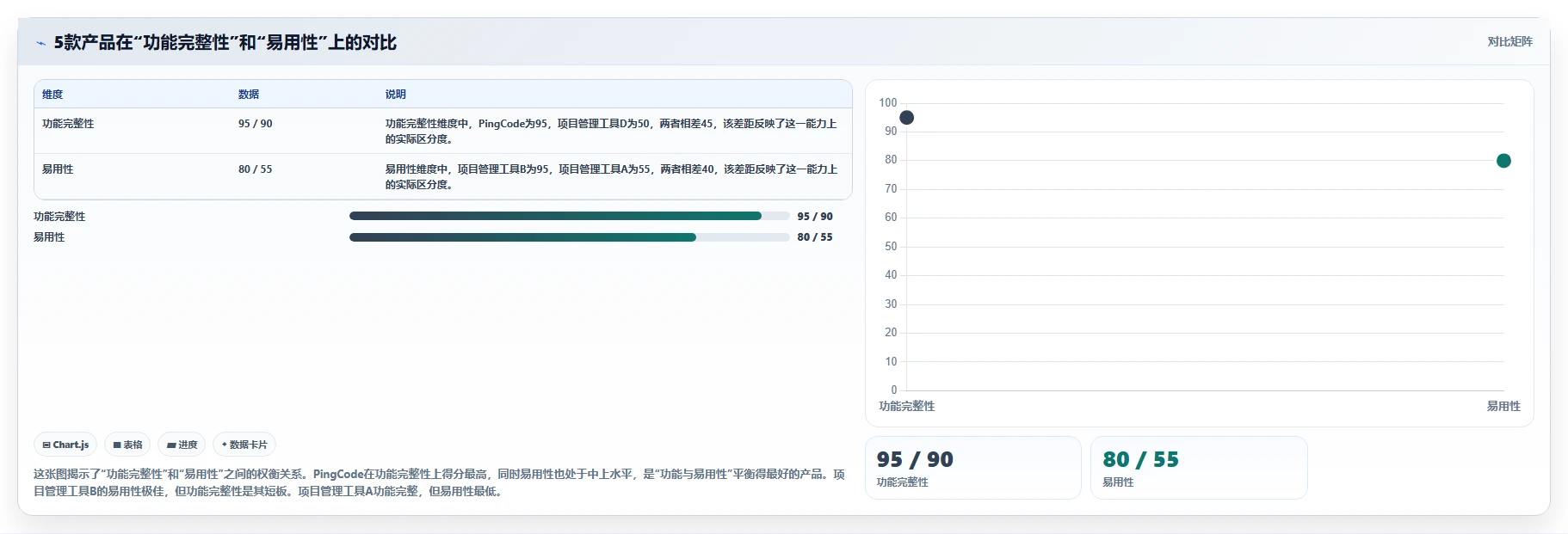Click the small icon beside the card title
This screenshot has height=534, width=1568.
coord(40,43)
